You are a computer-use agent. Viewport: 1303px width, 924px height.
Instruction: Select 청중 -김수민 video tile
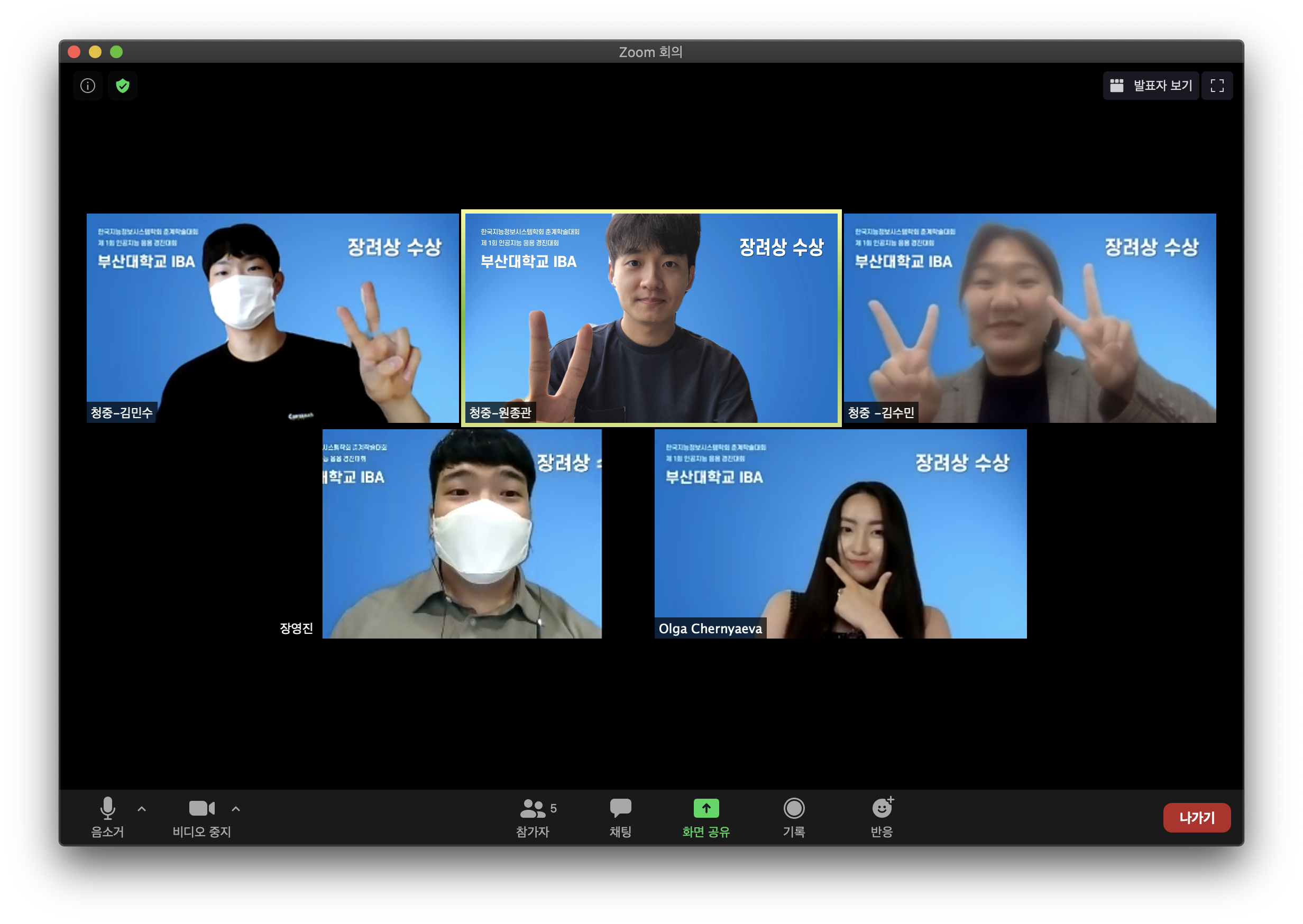point(1029,318)
